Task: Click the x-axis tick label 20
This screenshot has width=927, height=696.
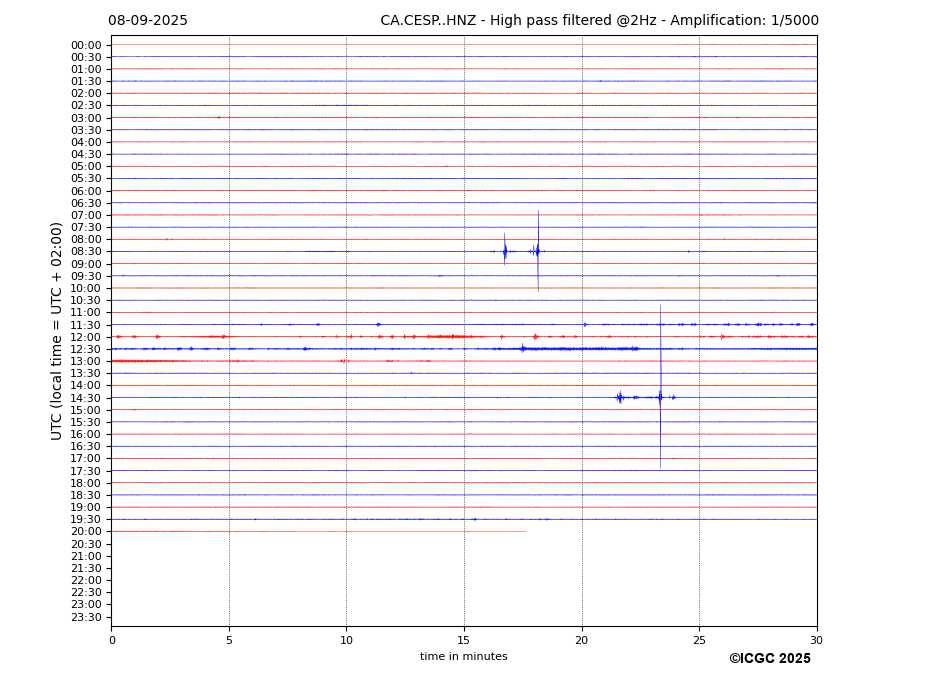Action: pos(582,640)
